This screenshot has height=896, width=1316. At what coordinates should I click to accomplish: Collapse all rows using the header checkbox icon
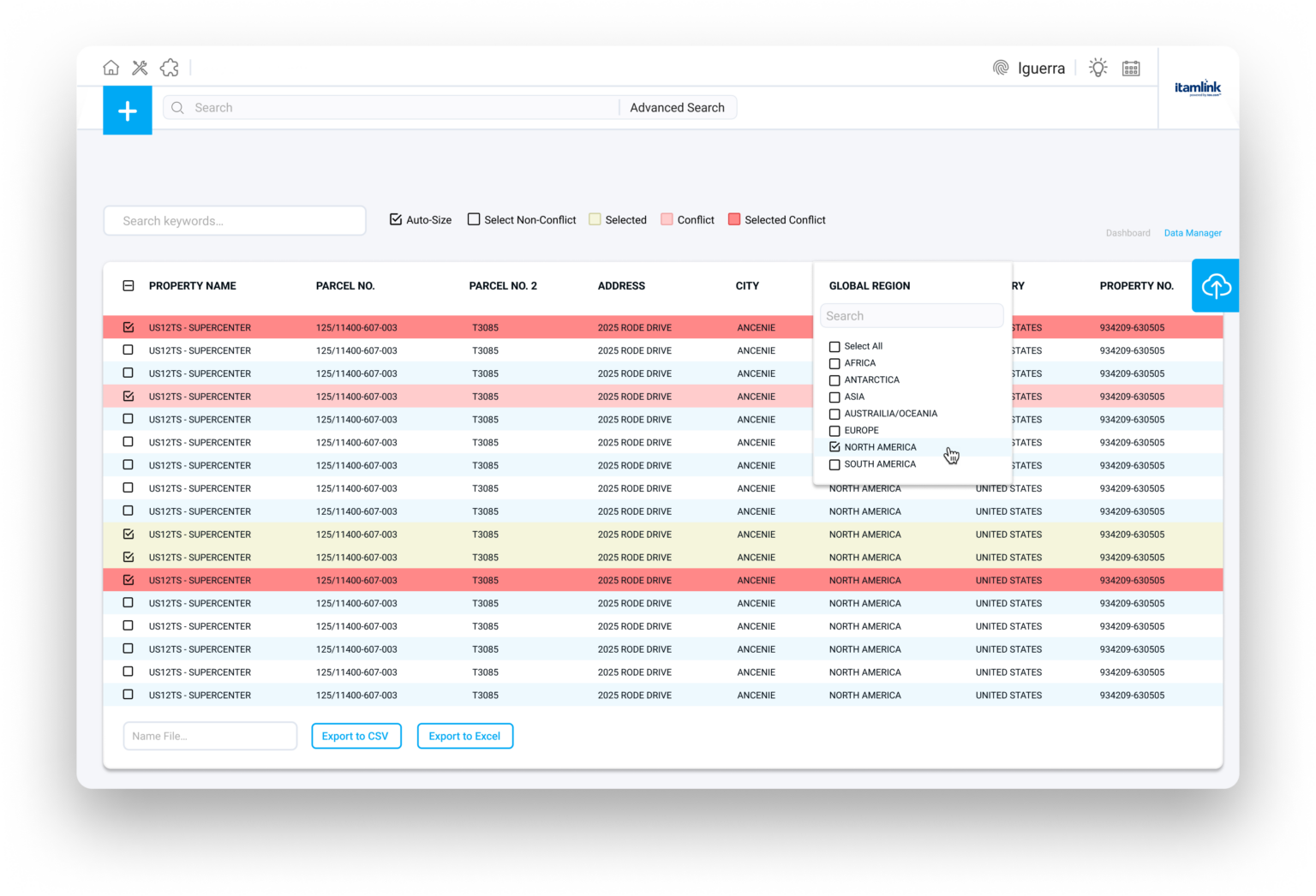click(x=129, y=285)
